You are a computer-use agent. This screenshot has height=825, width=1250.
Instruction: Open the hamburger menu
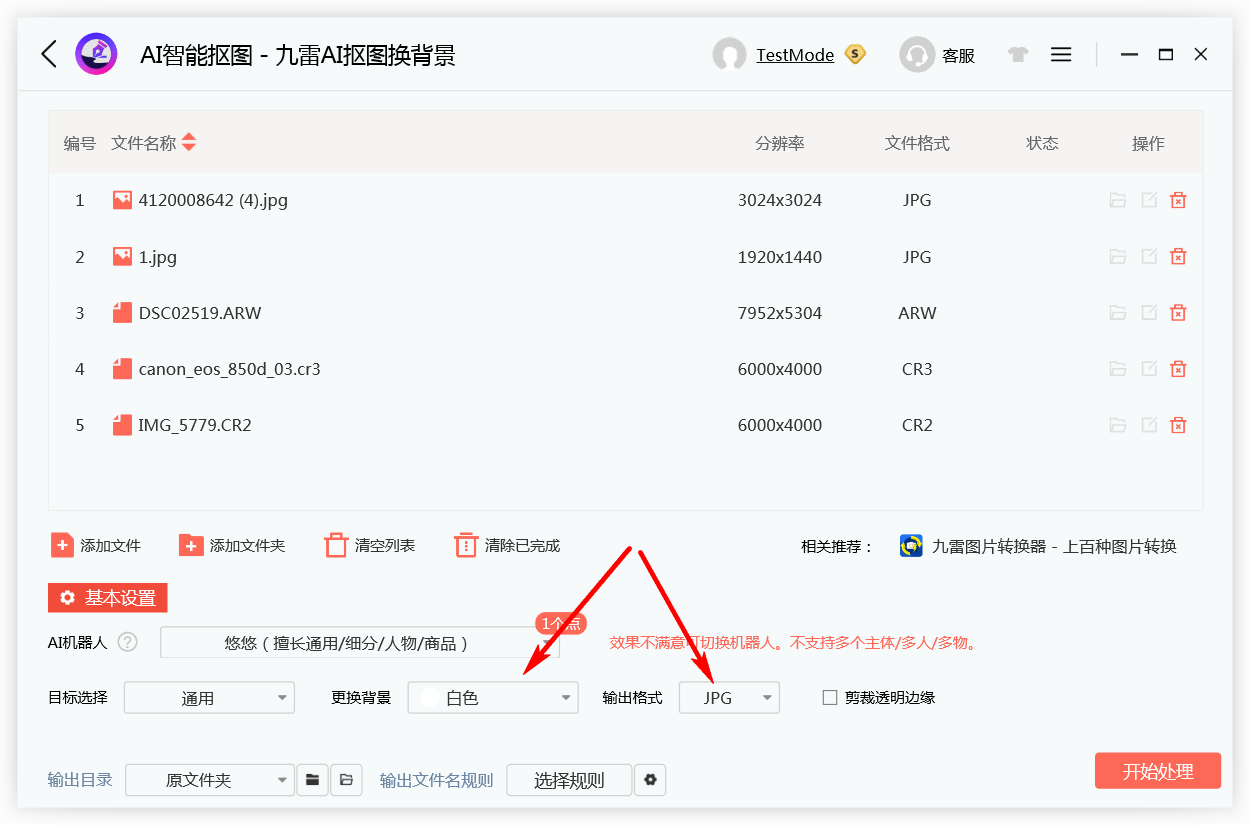pos(1061,54)
